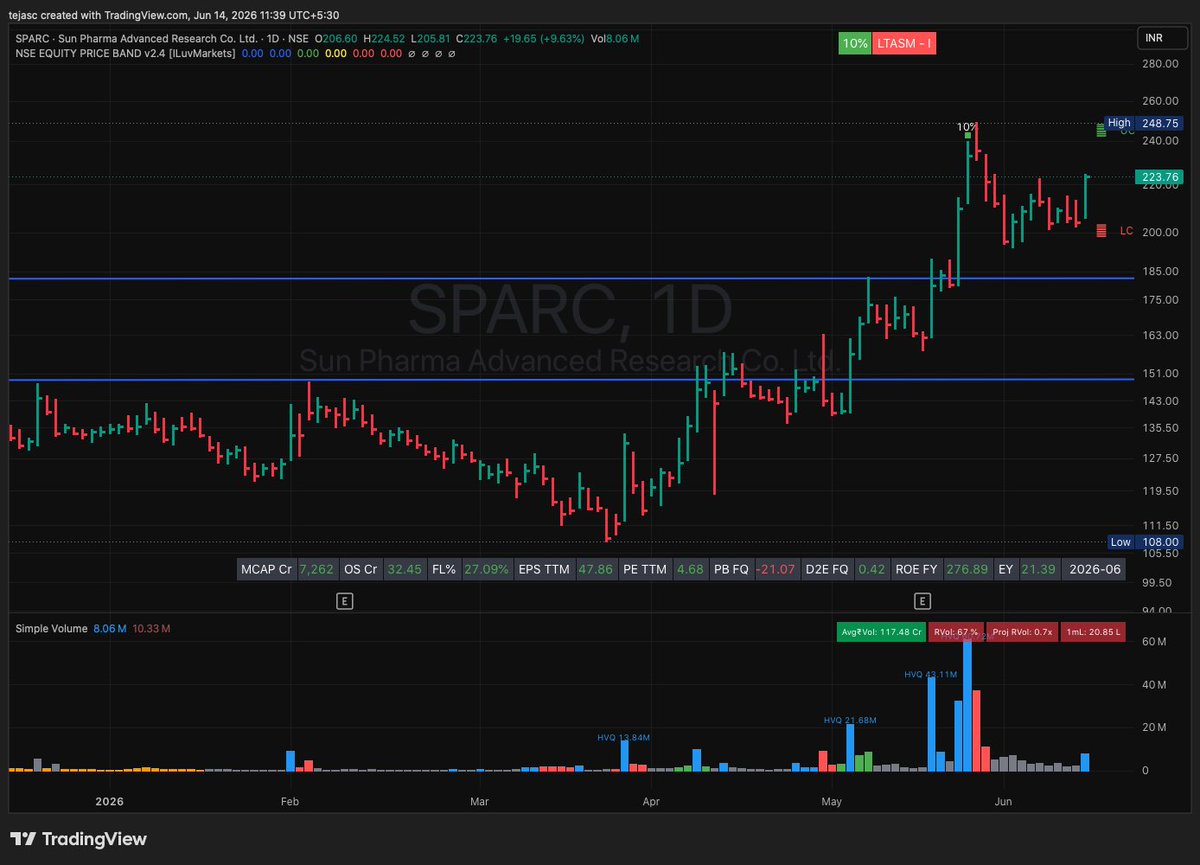Click the HVQ 13.84M volume label

pyautogui.click(x=624, y=737)
